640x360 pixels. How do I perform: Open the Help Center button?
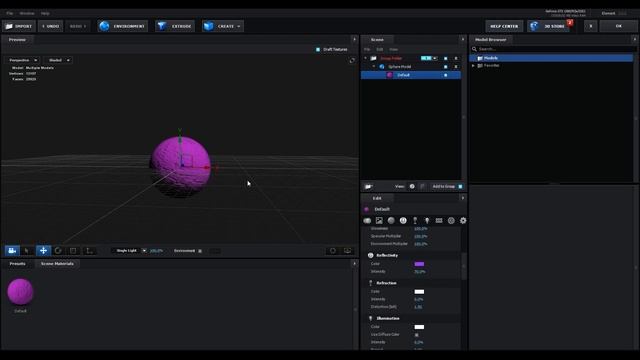click(504, 26)
